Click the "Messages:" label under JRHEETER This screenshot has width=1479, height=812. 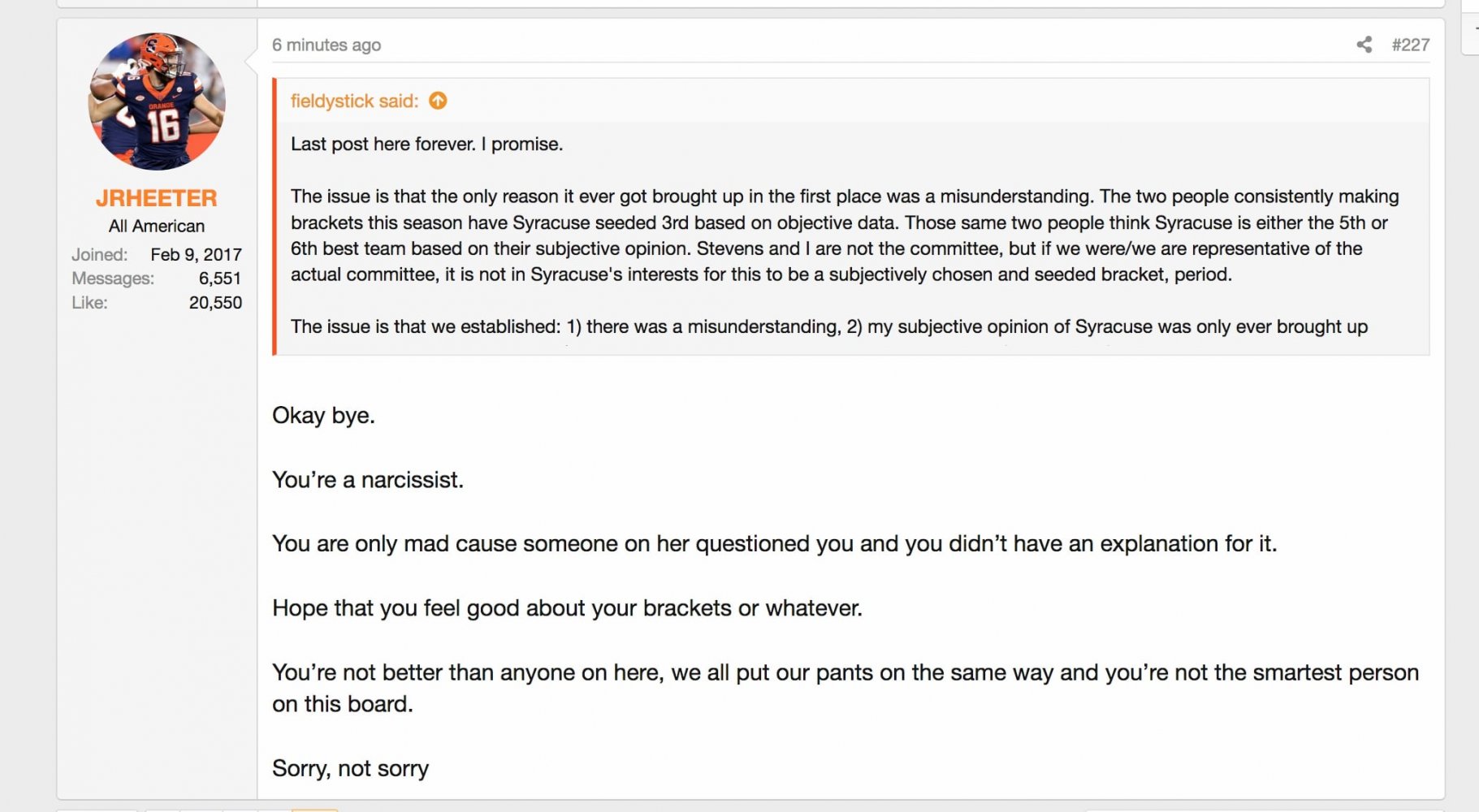point(113,279)
